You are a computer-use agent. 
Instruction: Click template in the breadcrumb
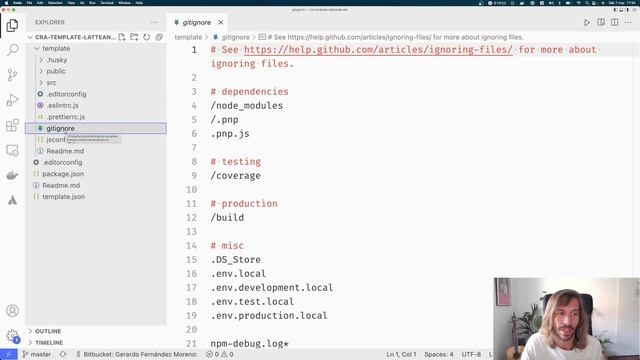tap(188, 37)
